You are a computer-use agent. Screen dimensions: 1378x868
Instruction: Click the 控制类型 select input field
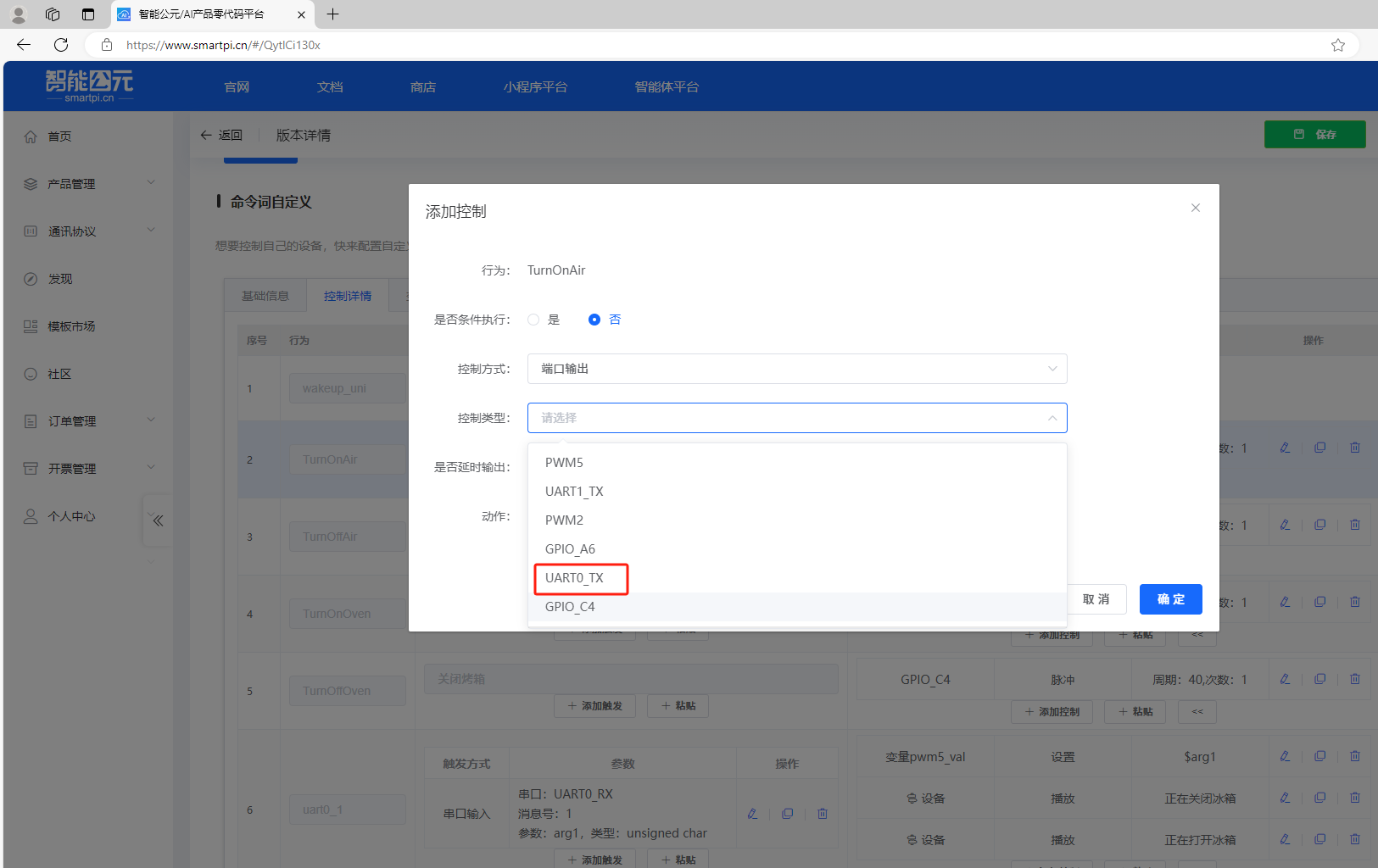pos(796,418)
